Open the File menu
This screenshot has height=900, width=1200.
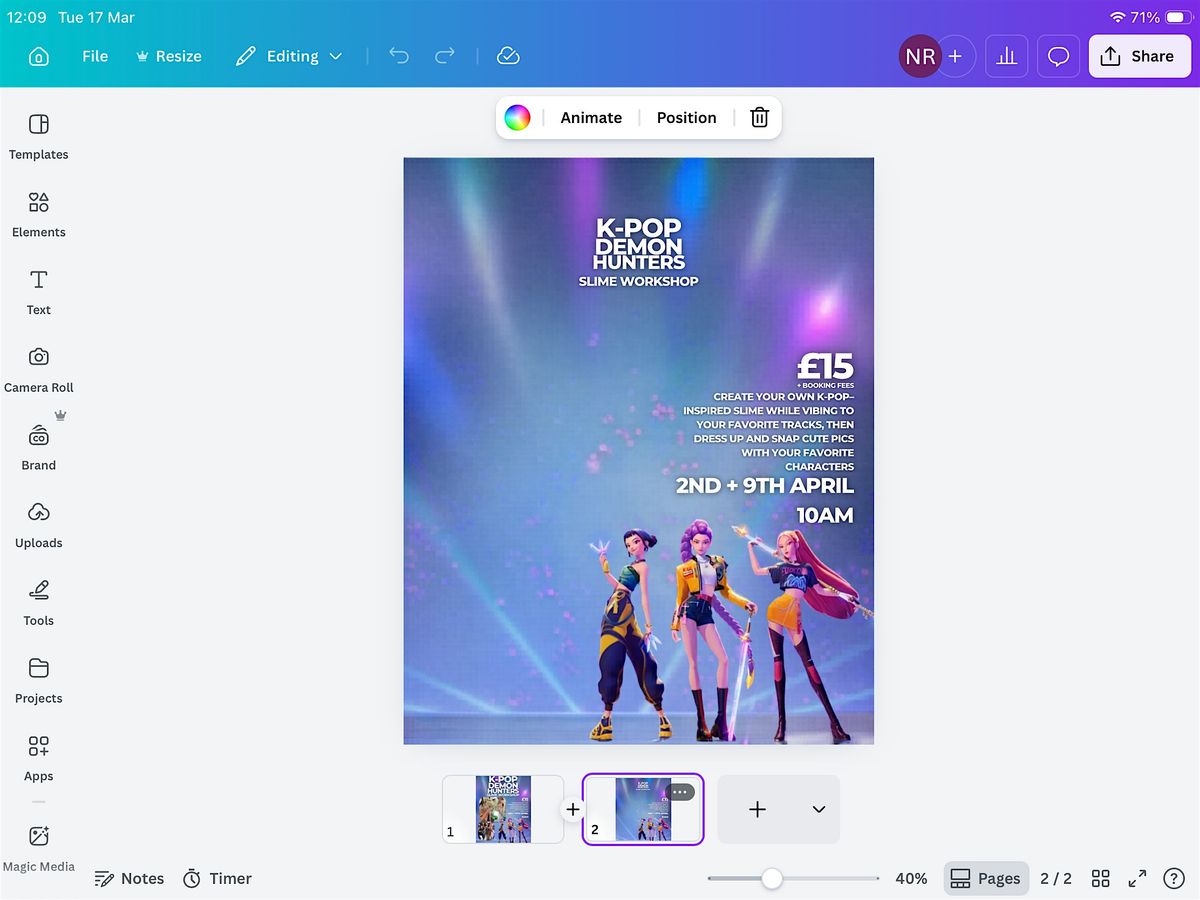(95, 57)
